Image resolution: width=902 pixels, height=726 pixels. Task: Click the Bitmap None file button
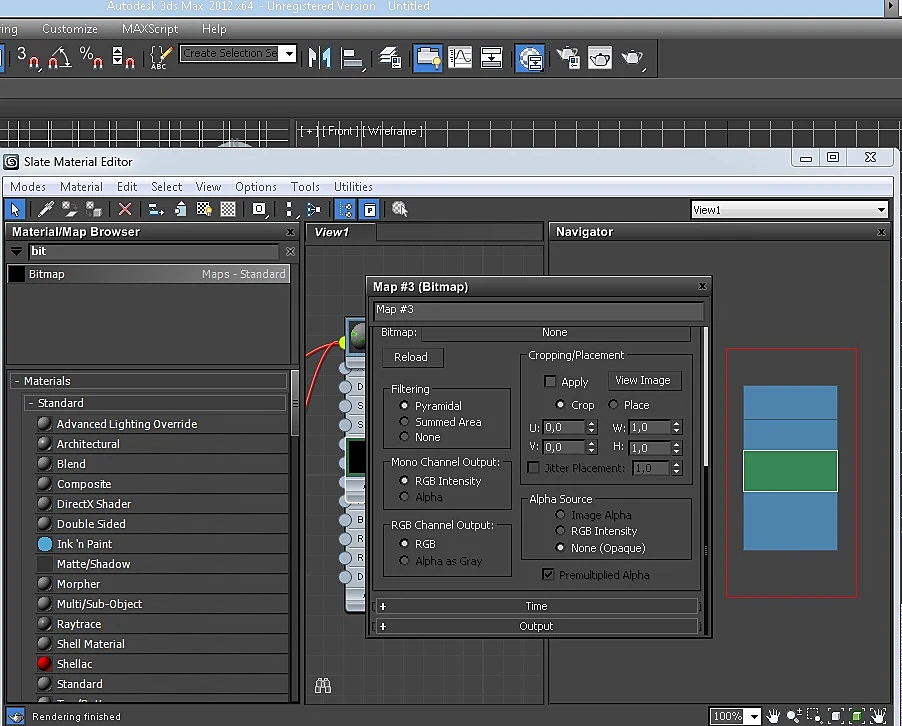[x=555, y=332]
